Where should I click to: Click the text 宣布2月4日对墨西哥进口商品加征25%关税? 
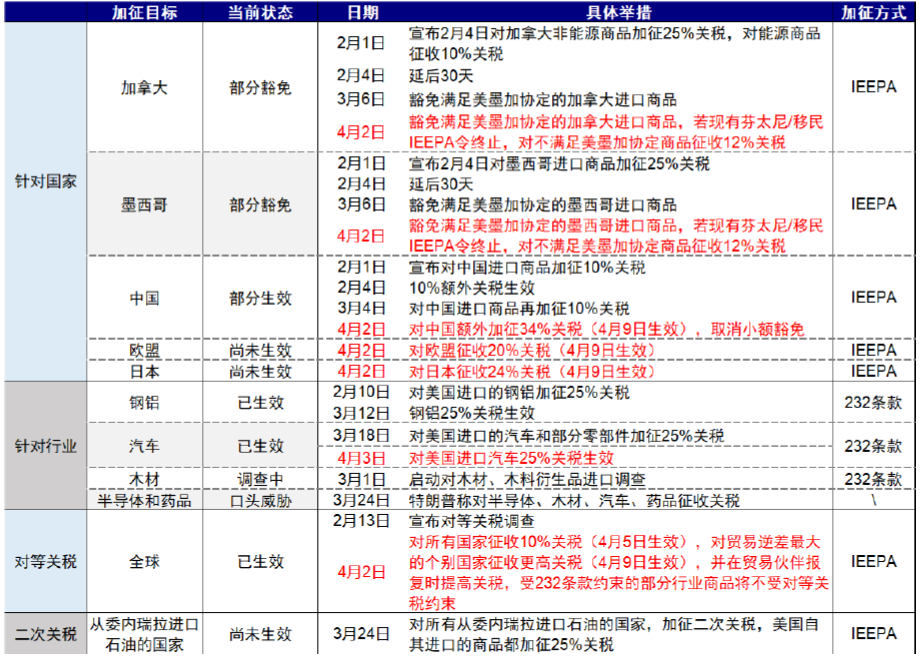point(559,164)
